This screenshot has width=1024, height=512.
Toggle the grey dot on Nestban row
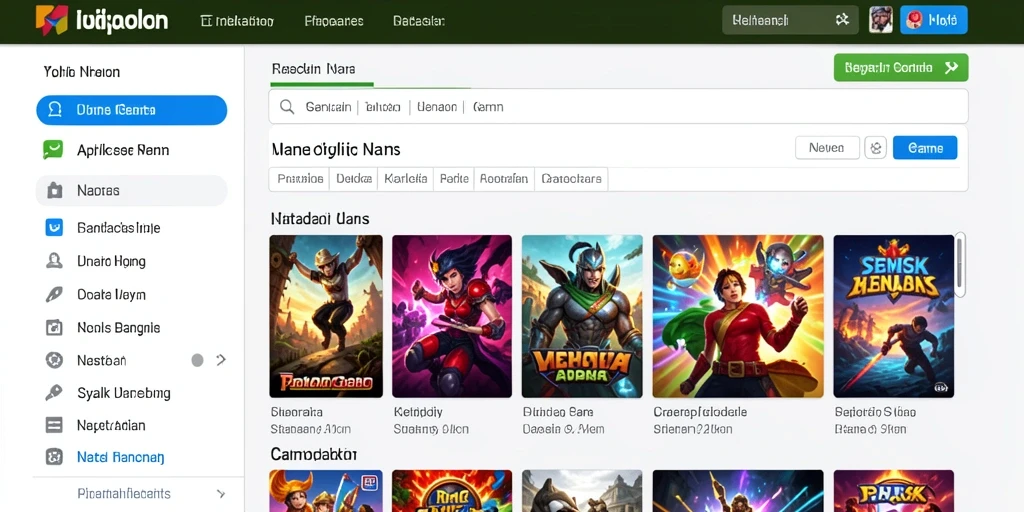coord(197,360)
